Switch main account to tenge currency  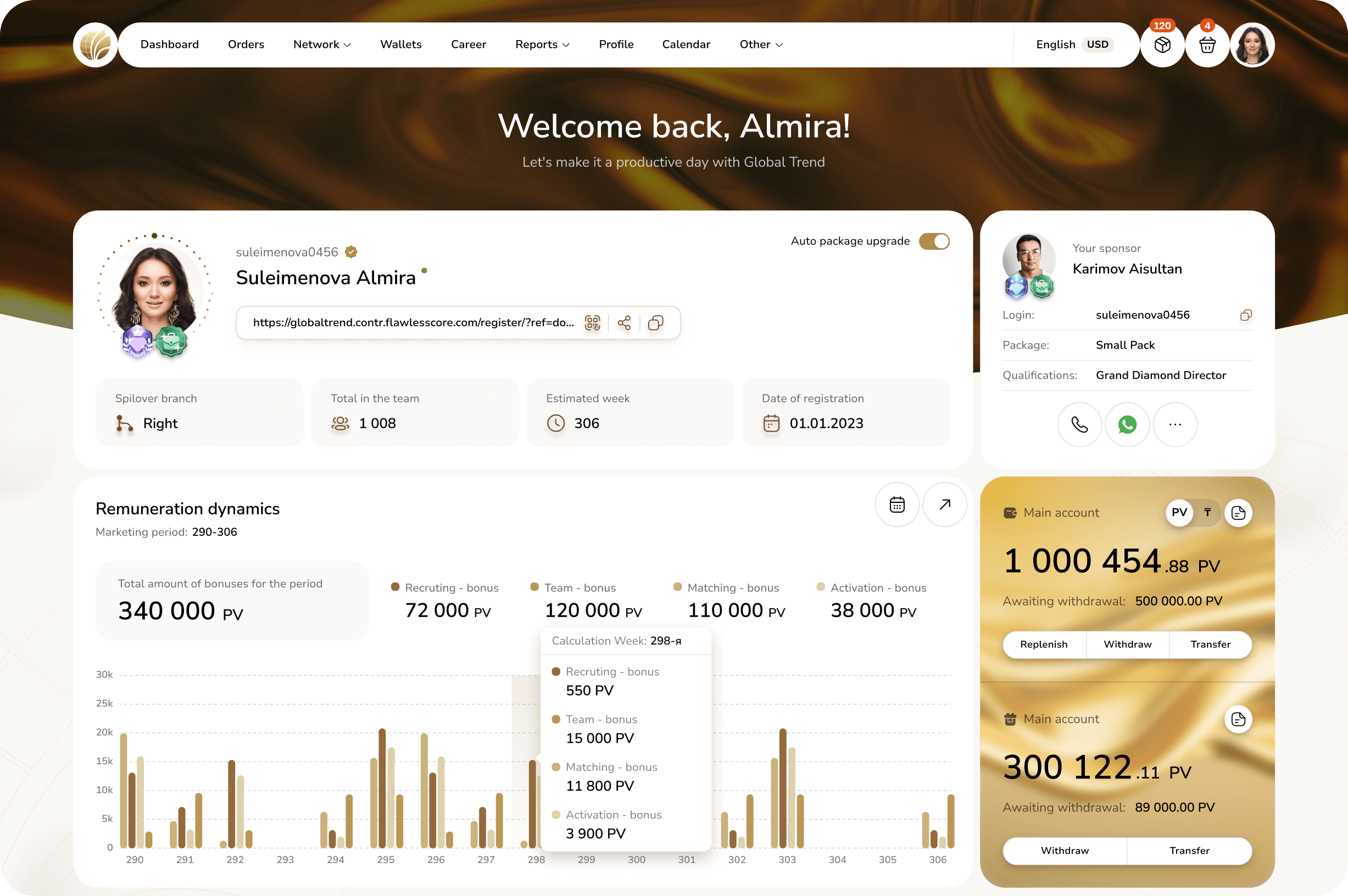click(1207, 513)
